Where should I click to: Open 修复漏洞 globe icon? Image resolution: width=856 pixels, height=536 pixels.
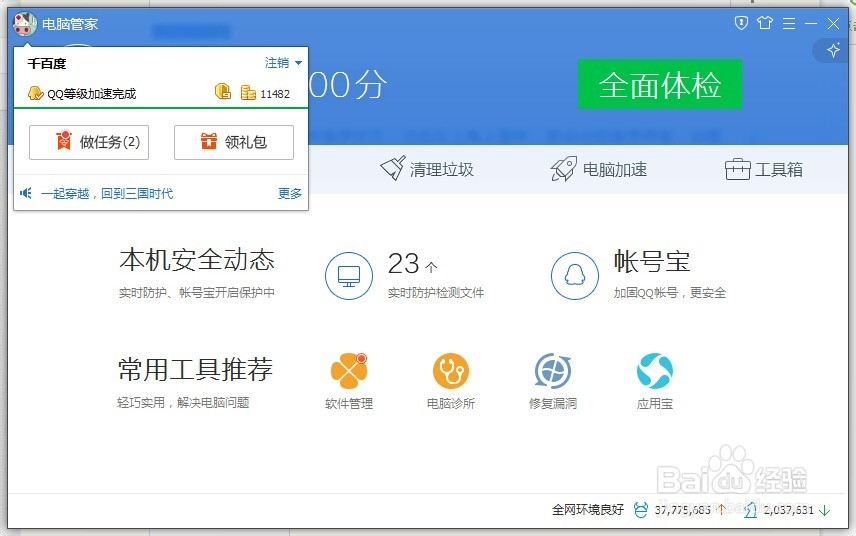coord(552,371)
